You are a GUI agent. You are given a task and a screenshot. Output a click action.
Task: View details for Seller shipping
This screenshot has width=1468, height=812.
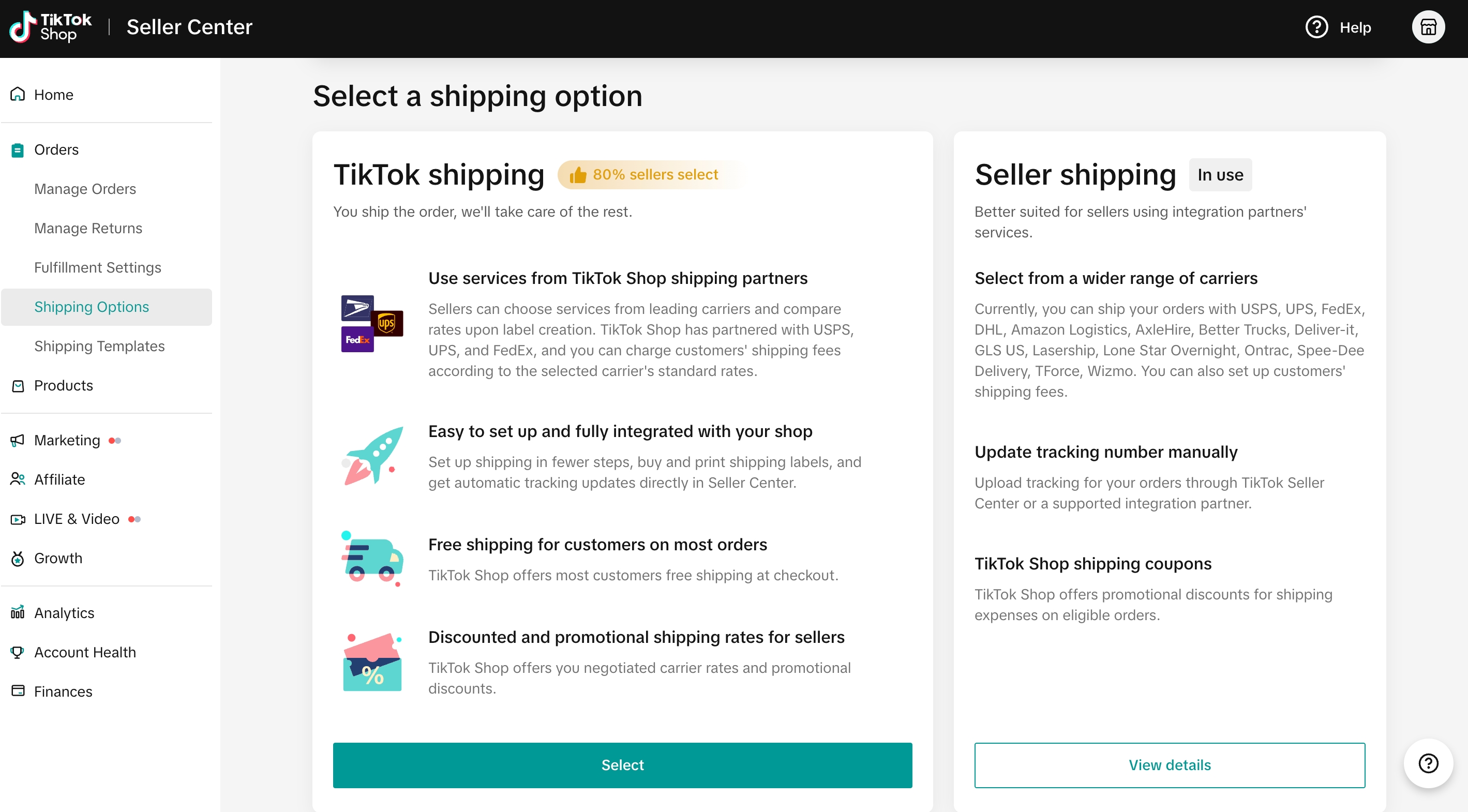tap(1170, 765)
